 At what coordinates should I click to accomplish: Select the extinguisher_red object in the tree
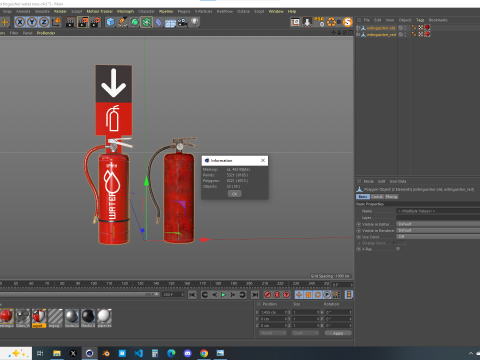coord(382,34)
